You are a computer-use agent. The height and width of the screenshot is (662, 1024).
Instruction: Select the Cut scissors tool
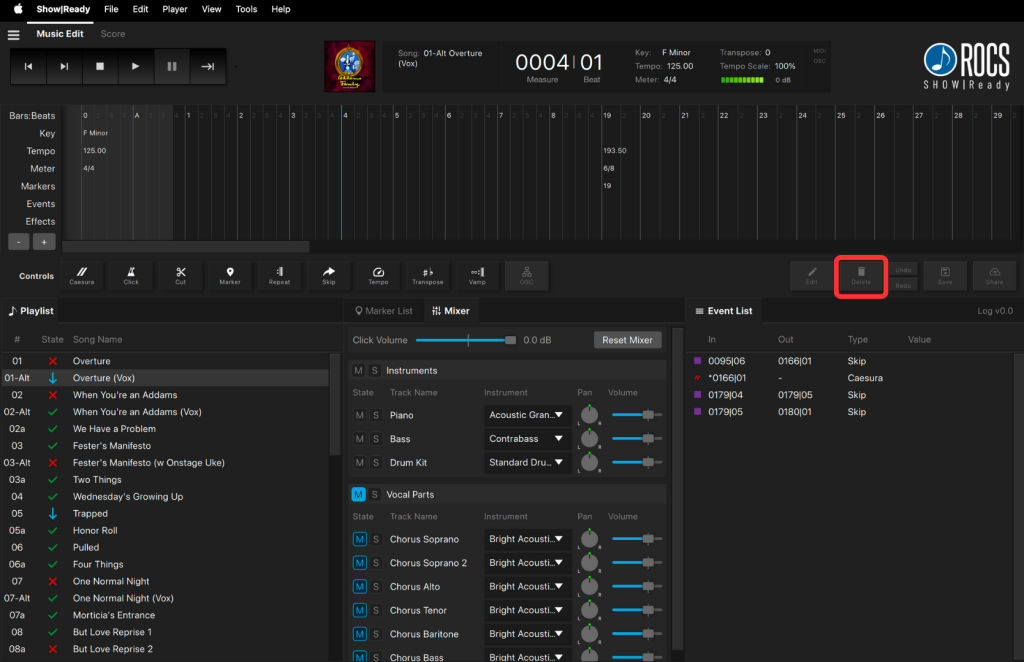(x=180, y=275)
